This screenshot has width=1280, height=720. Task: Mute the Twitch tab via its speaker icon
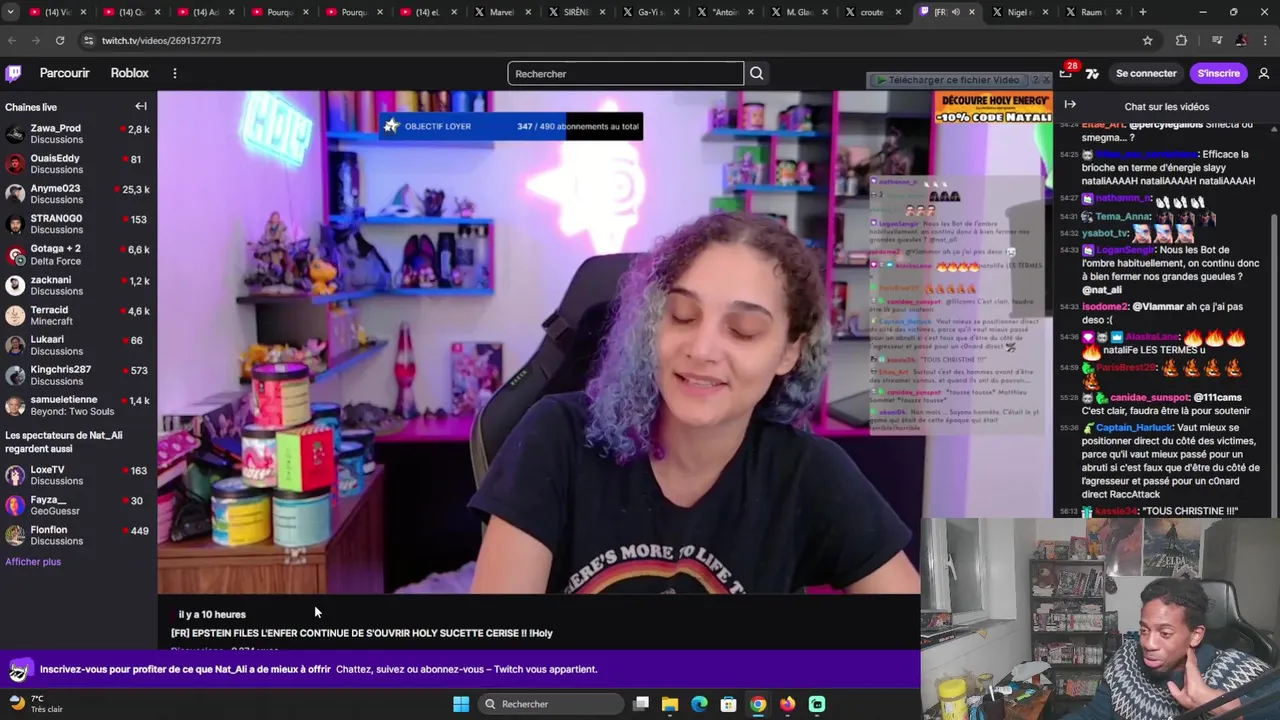[955, 12]
